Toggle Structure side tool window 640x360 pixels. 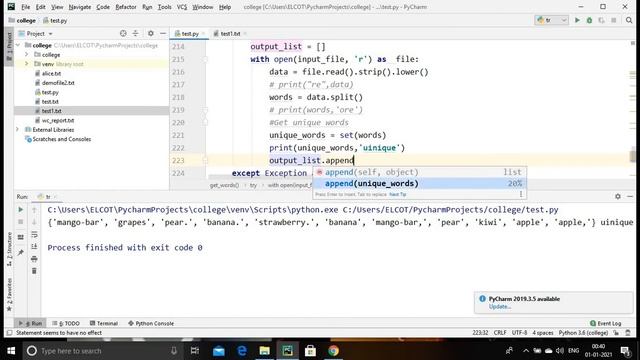[x=9, y=249]
